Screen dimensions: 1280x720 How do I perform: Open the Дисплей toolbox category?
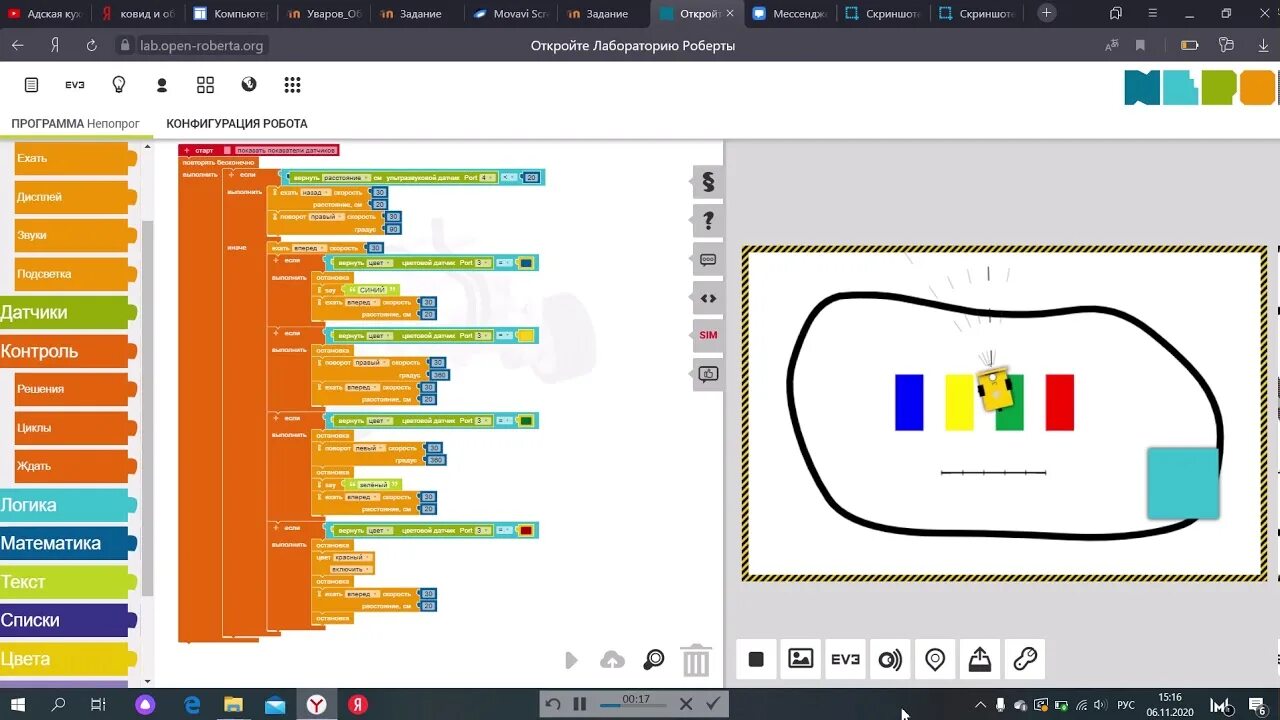click(74, 197)
